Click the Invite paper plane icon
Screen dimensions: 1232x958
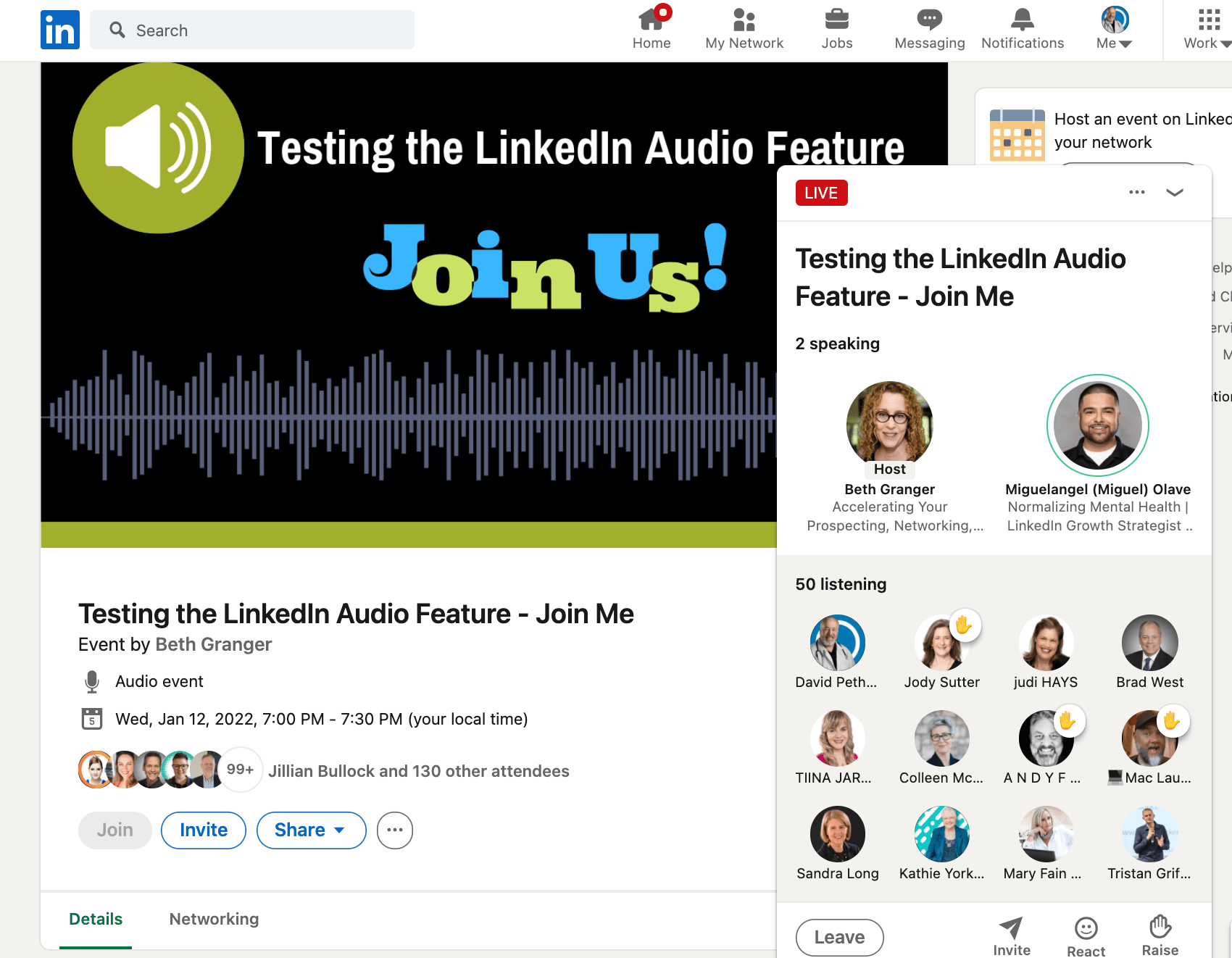1011,928
